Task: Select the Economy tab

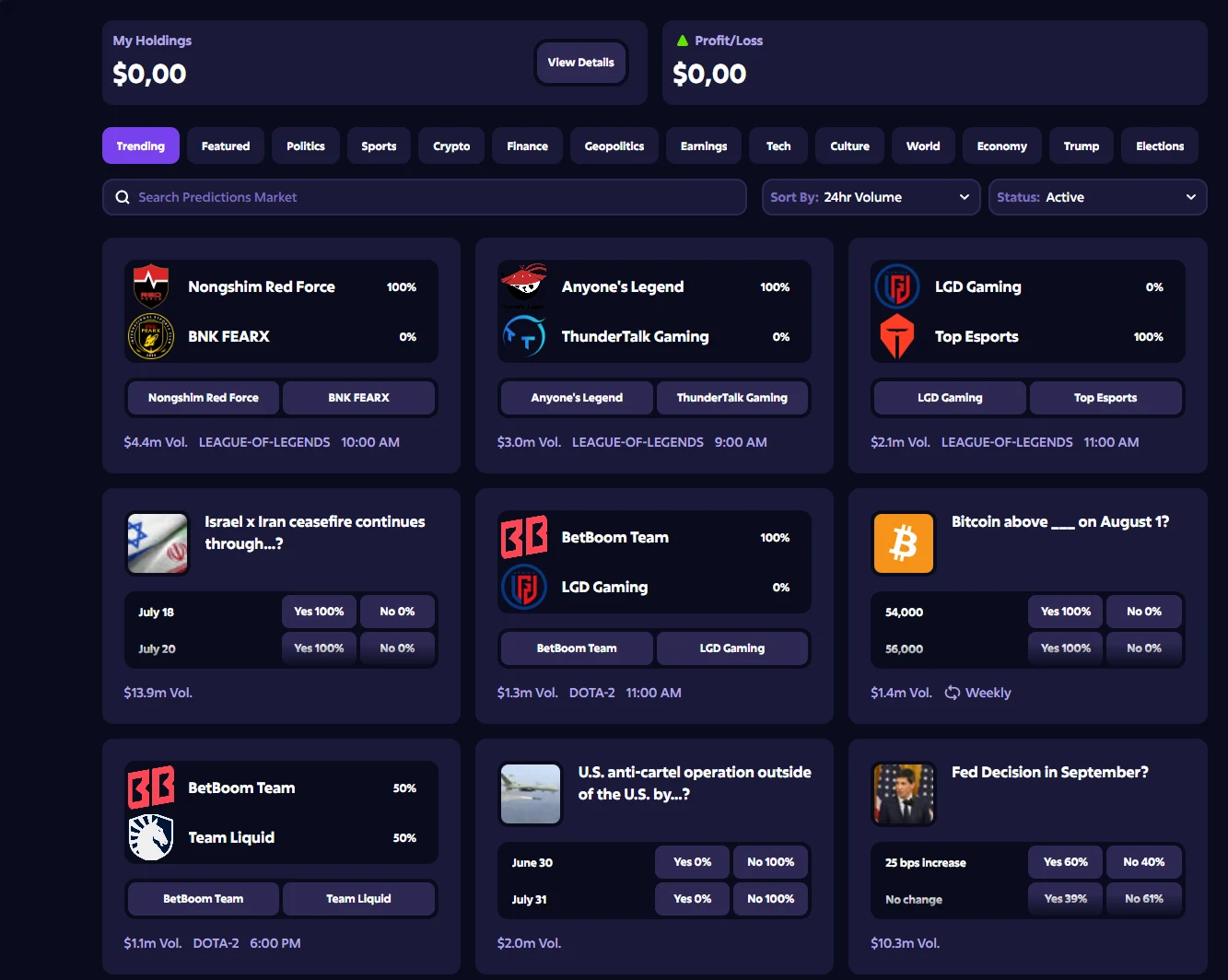Action: [x=1002, y=146]
